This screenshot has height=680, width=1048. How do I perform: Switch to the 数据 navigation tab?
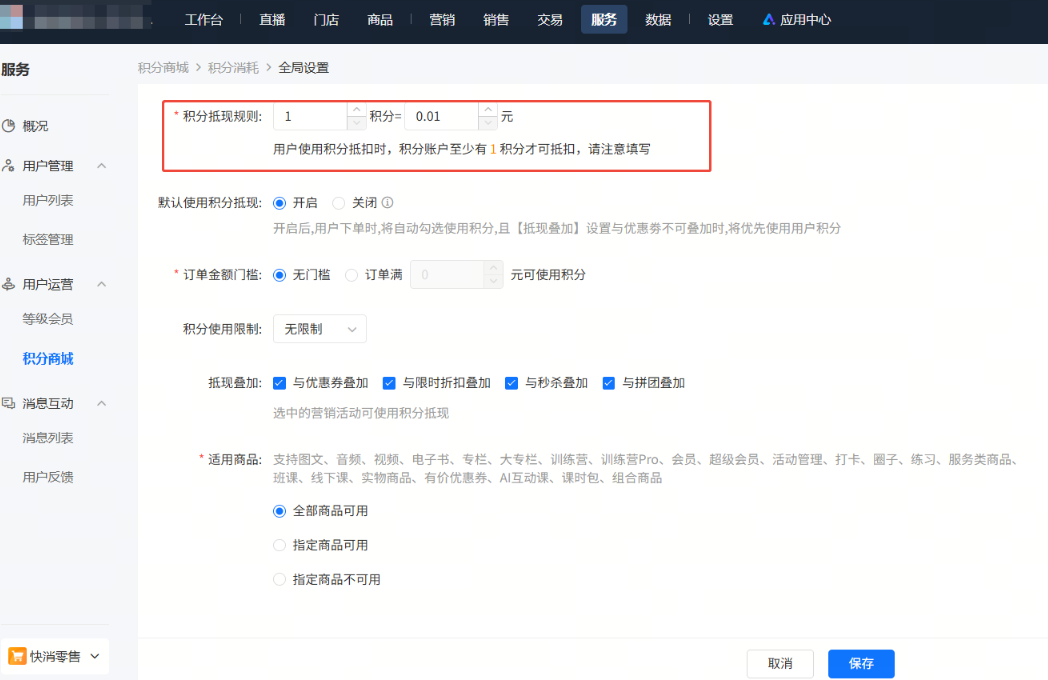tap(658, 19)
